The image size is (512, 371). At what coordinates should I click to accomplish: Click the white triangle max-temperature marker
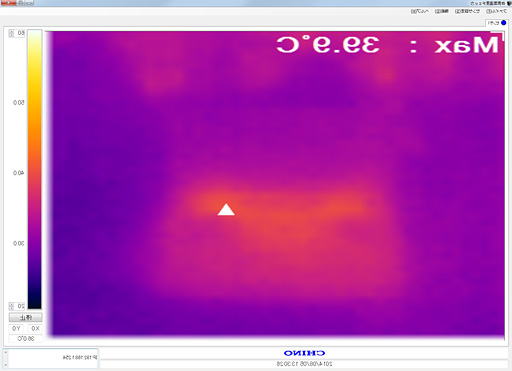(226, 210)
